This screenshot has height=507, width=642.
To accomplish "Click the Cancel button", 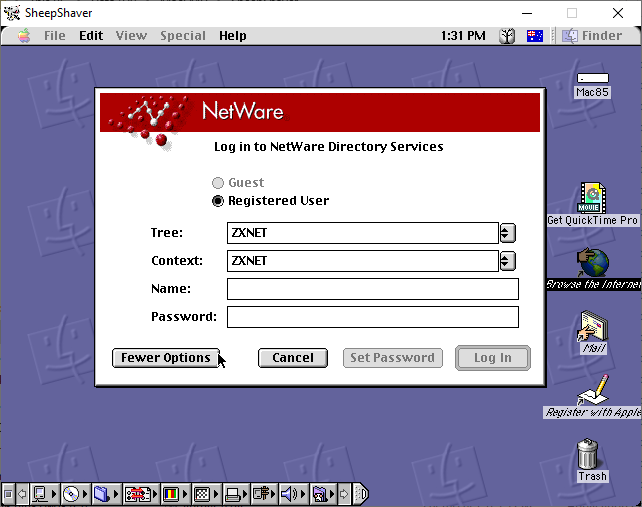I will pyautogui.click(x=293, y=358).
